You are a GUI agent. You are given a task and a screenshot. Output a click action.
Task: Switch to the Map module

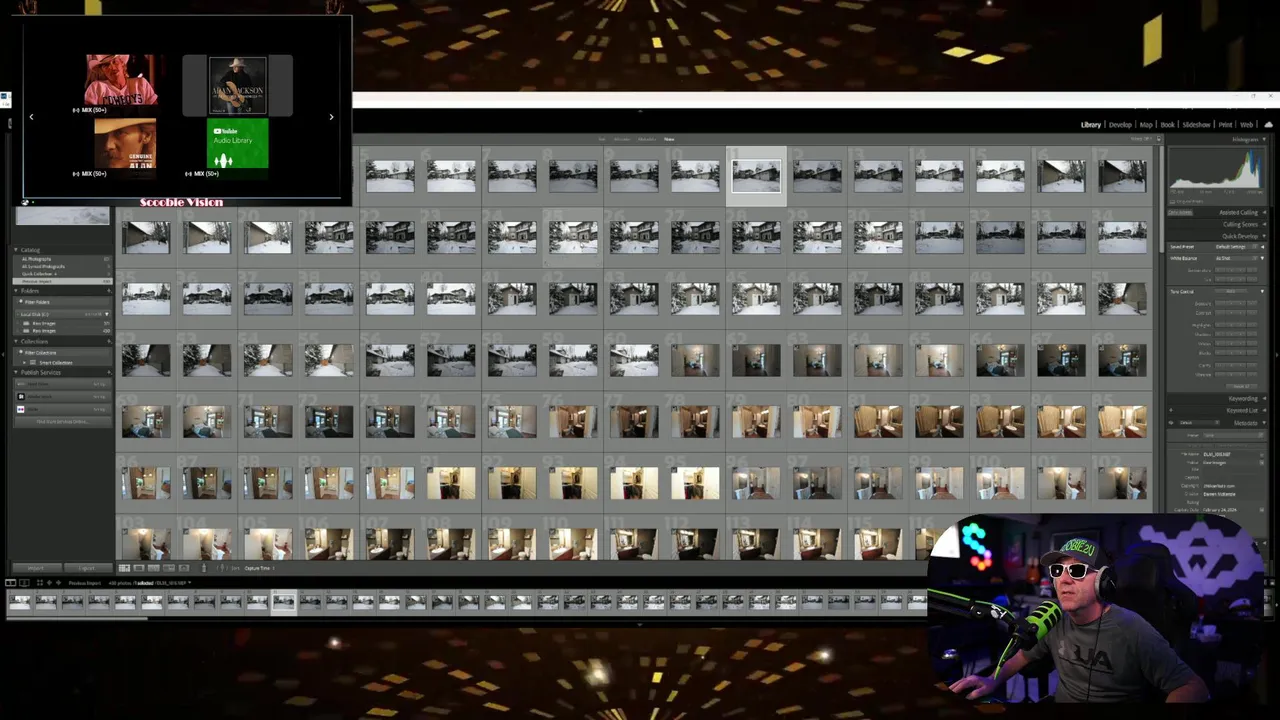(1146, 125)
